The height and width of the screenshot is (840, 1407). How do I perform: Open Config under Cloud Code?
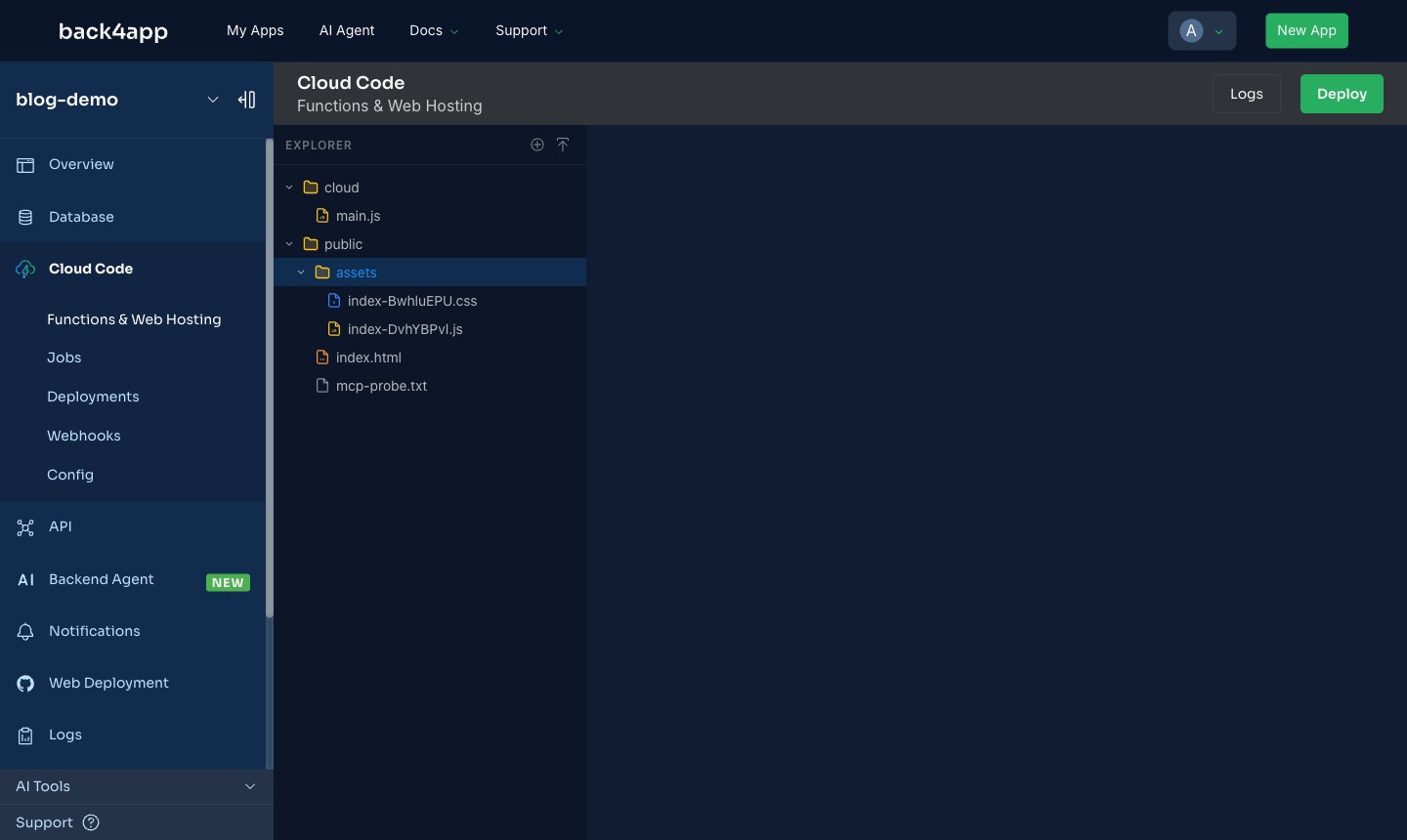click(x=70, y=475)
